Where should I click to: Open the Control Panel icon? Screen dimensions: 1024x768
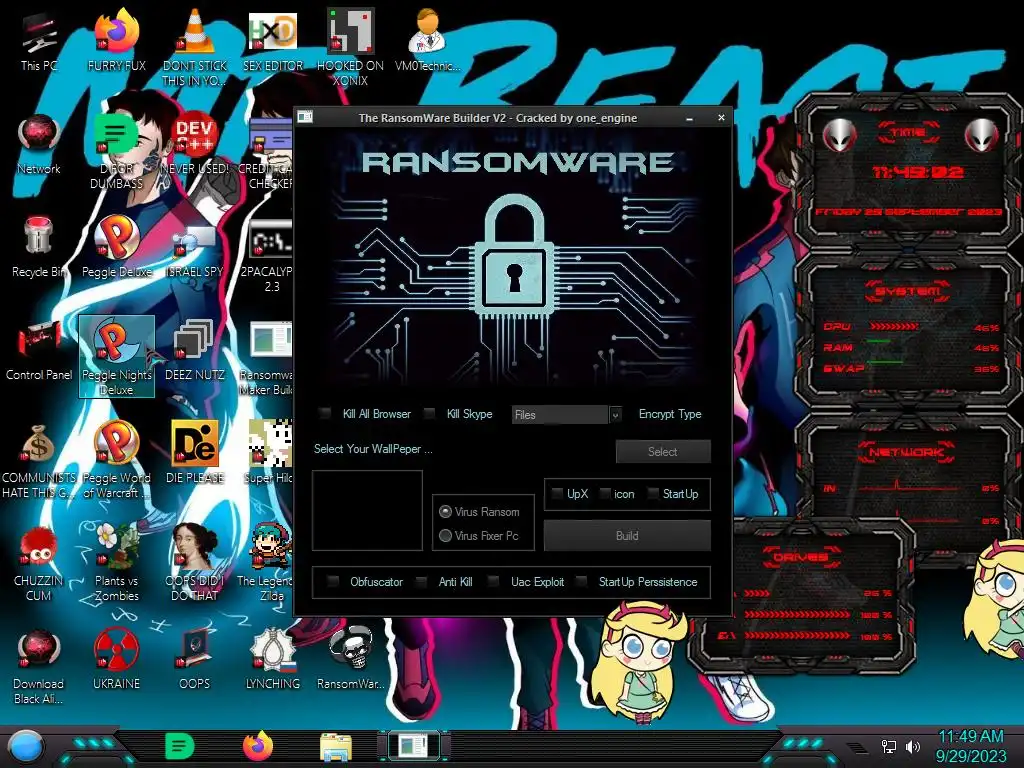39,350
